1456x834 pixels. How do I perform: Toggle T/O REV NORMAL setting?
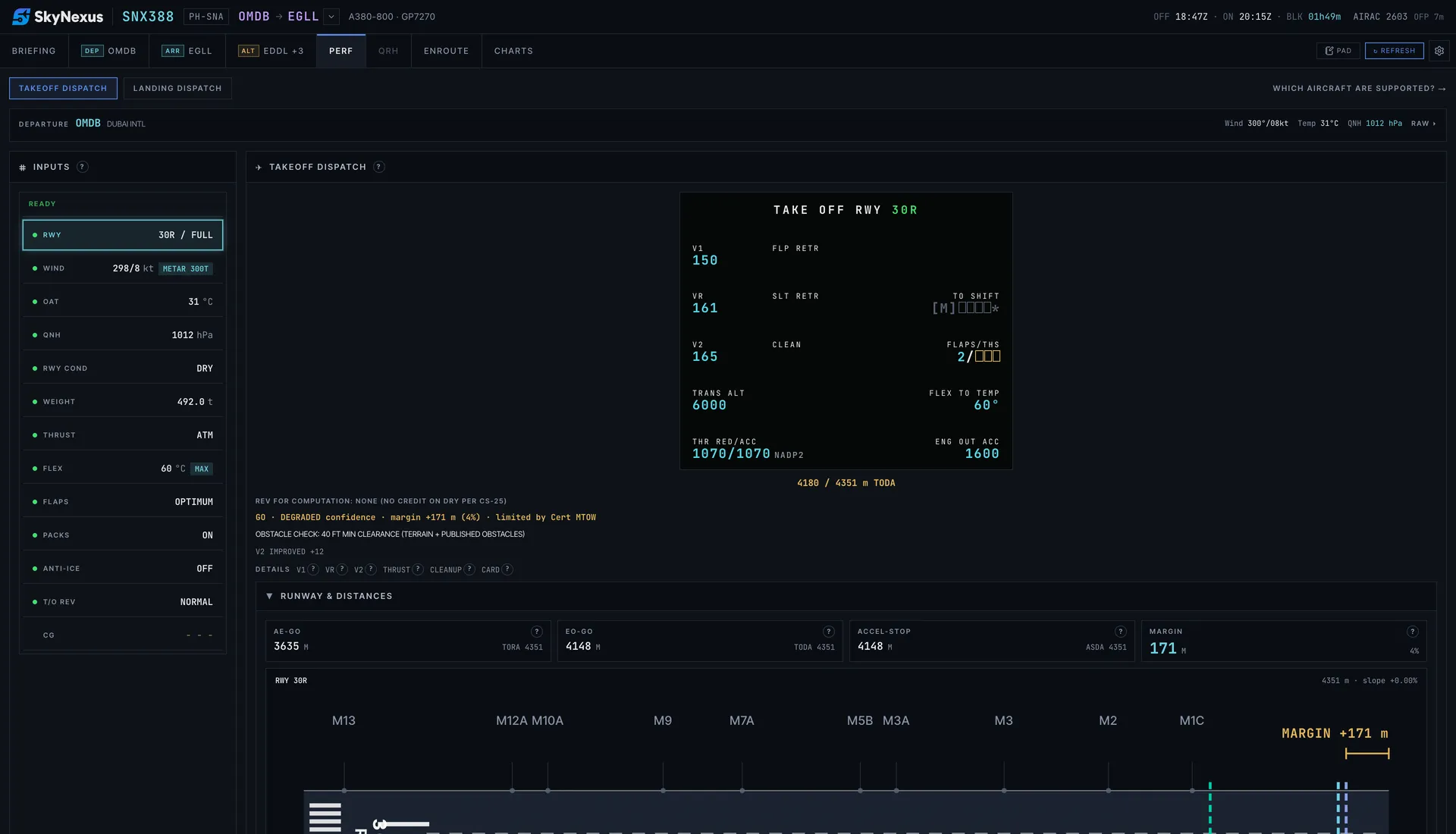coord(123,602)
